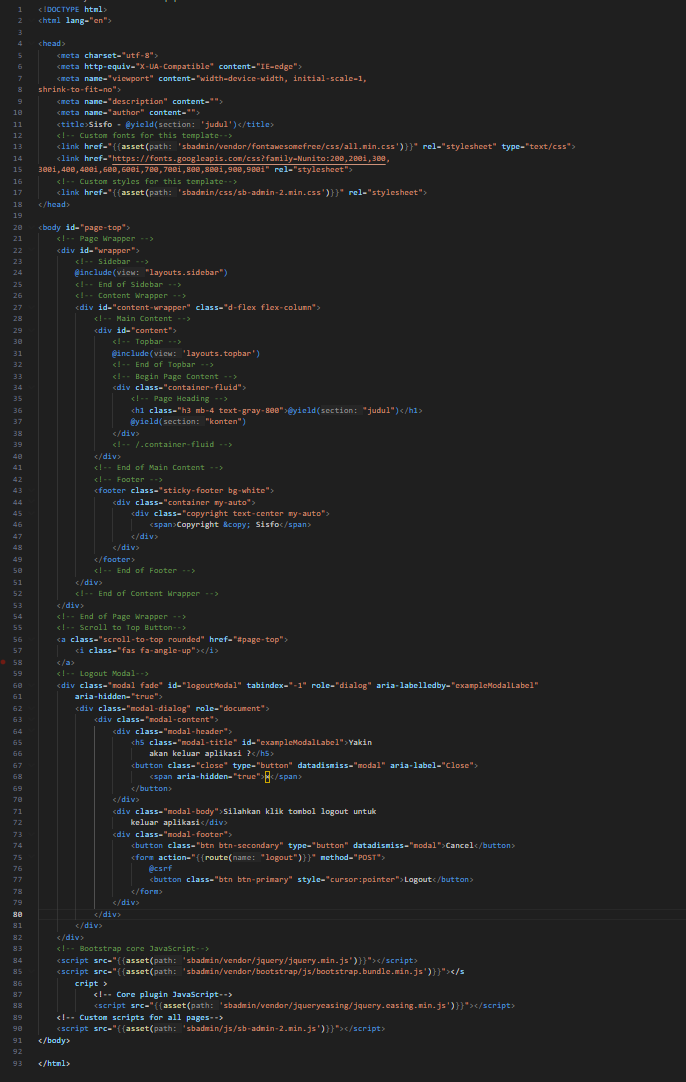Click the Logout button text in code
686x1082 pixels.
coord(418,880)
